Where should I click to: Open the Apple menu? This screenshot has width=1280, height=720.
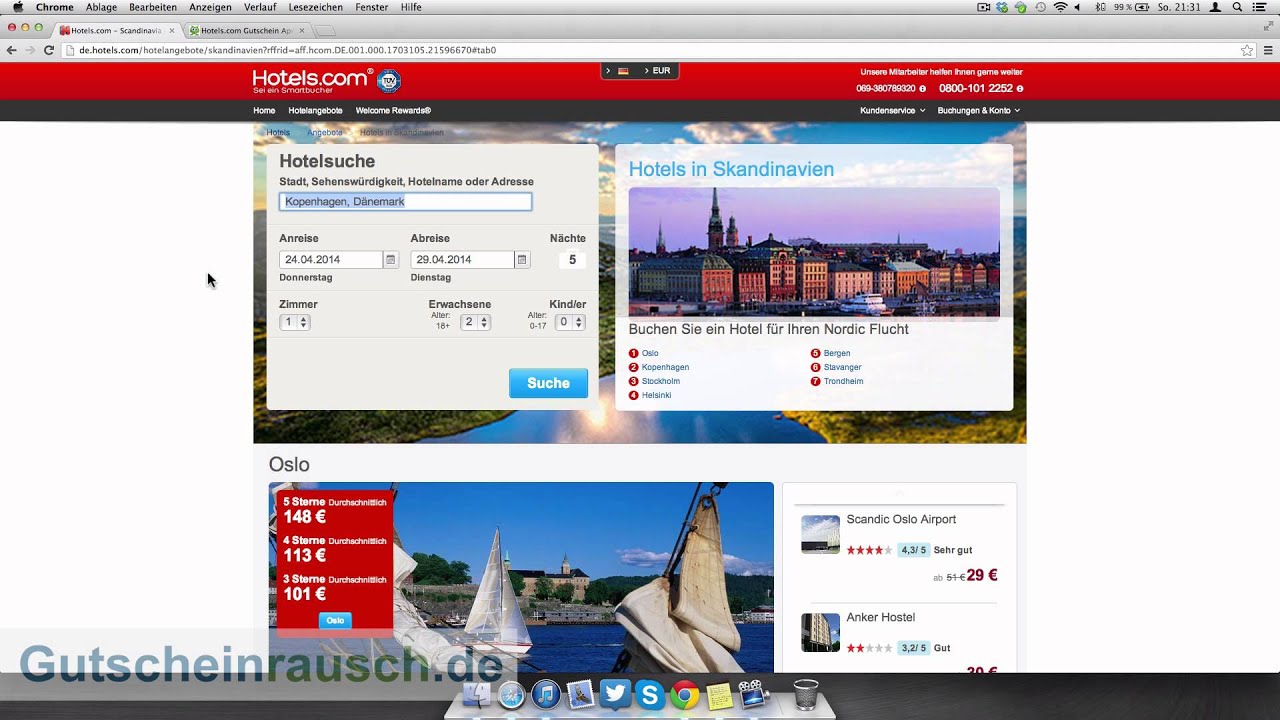point(17,7)
